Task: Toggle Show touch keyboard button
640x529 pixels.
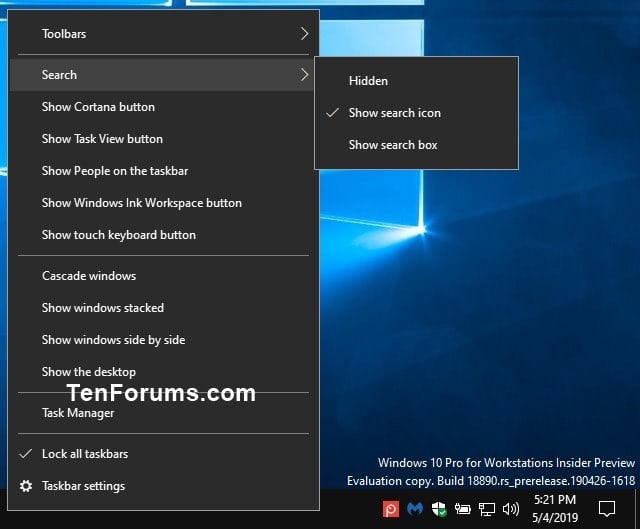Action: point(163,235)
